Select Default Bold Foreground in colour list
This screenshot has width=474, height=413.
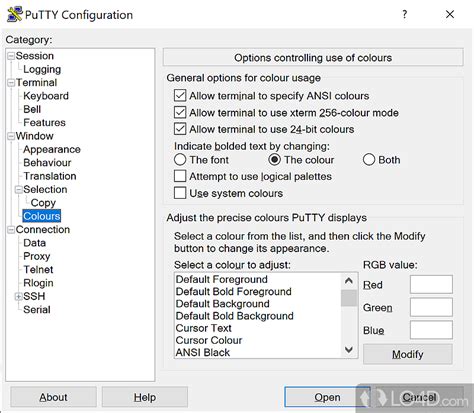(257, 292)
